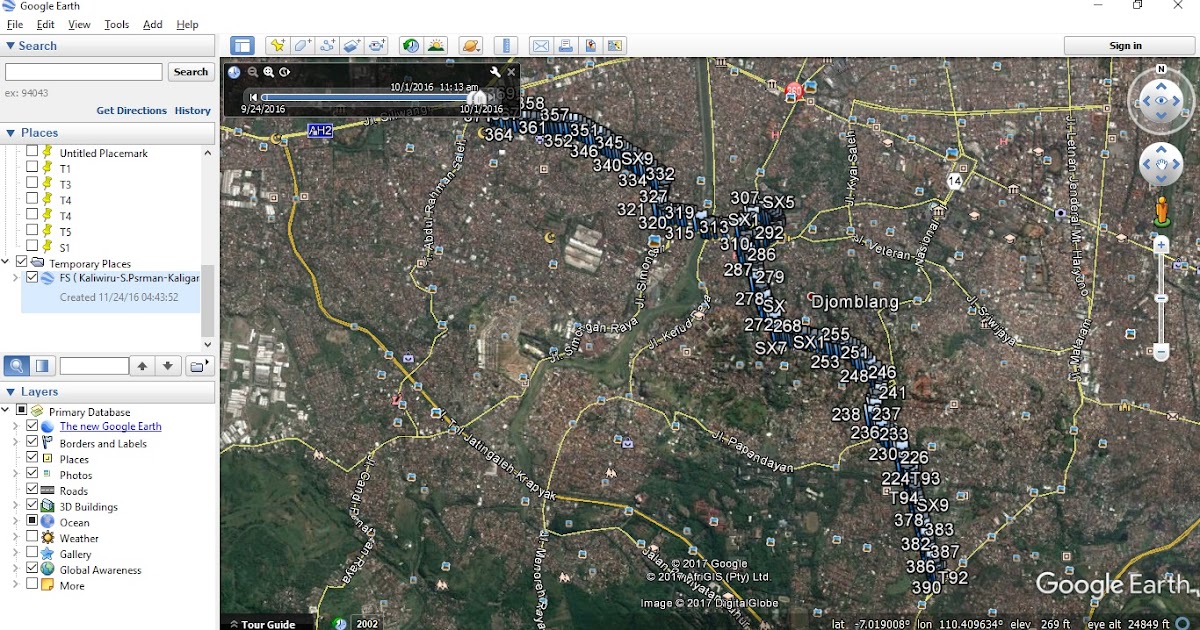Open the Help menu
Viewport: 1200px width, 630px height.
(x=187, y=24)
